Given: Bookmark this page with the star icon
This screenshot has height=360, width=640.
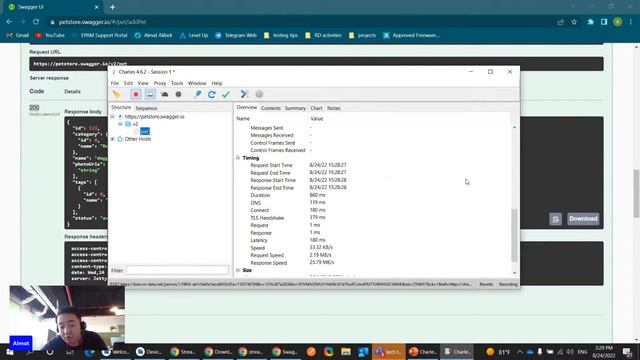Looking at the screenshot, I should tap(574, 22).
